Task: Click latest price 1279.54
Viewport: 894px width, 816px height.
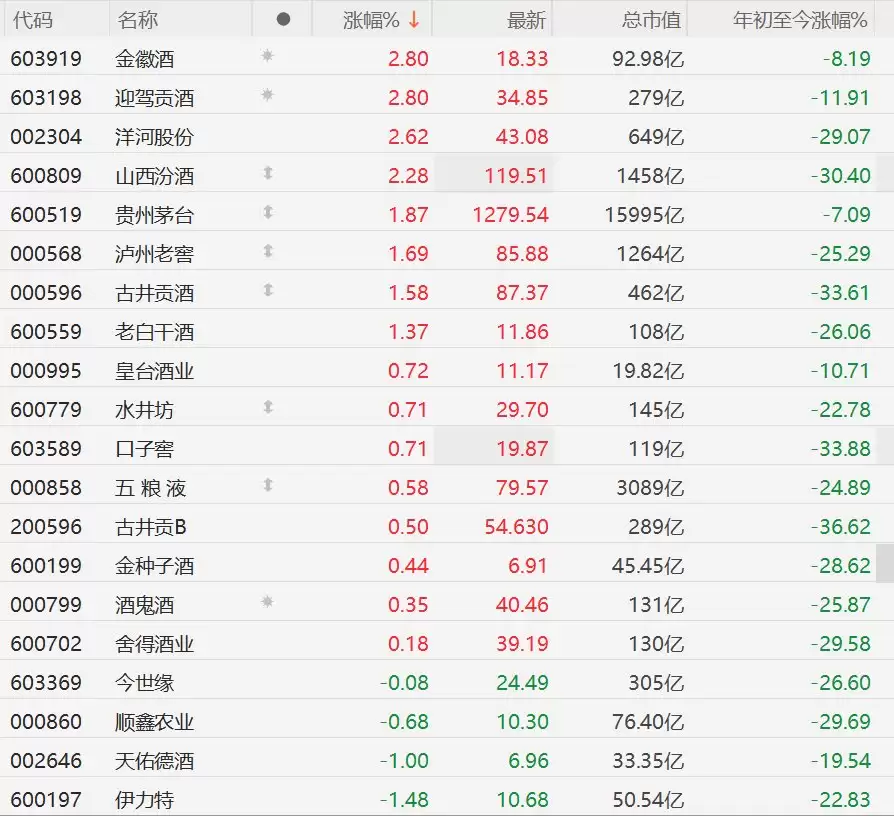Action: point(511,215)
